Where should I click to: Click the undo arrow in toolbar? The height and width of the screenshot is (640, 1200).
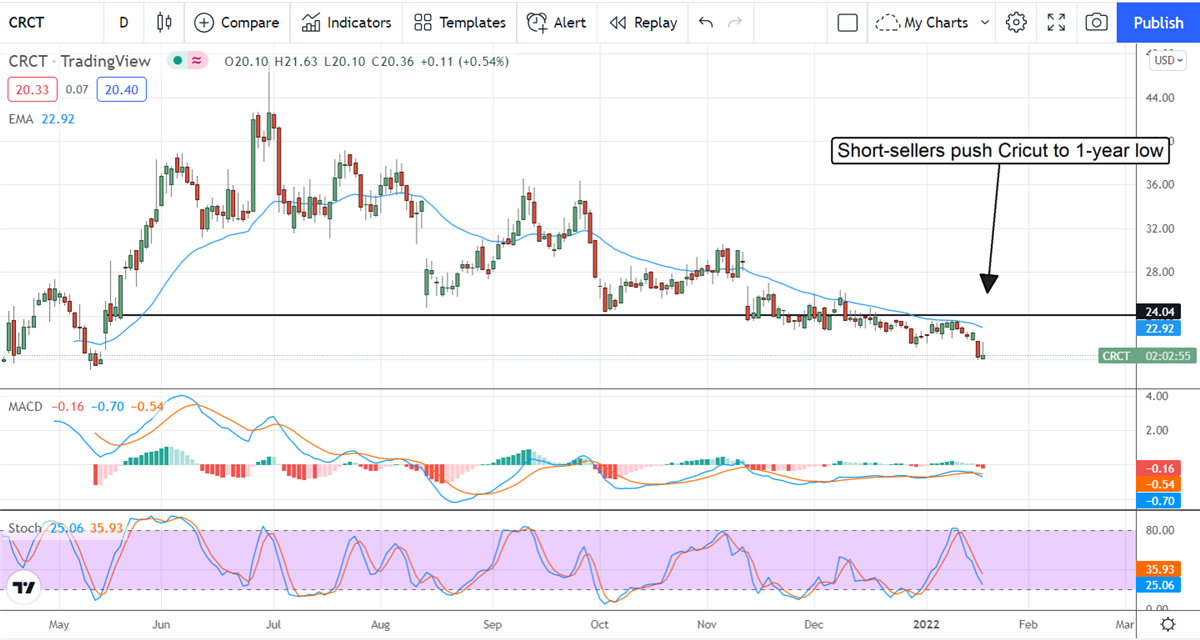click(706, 22)
